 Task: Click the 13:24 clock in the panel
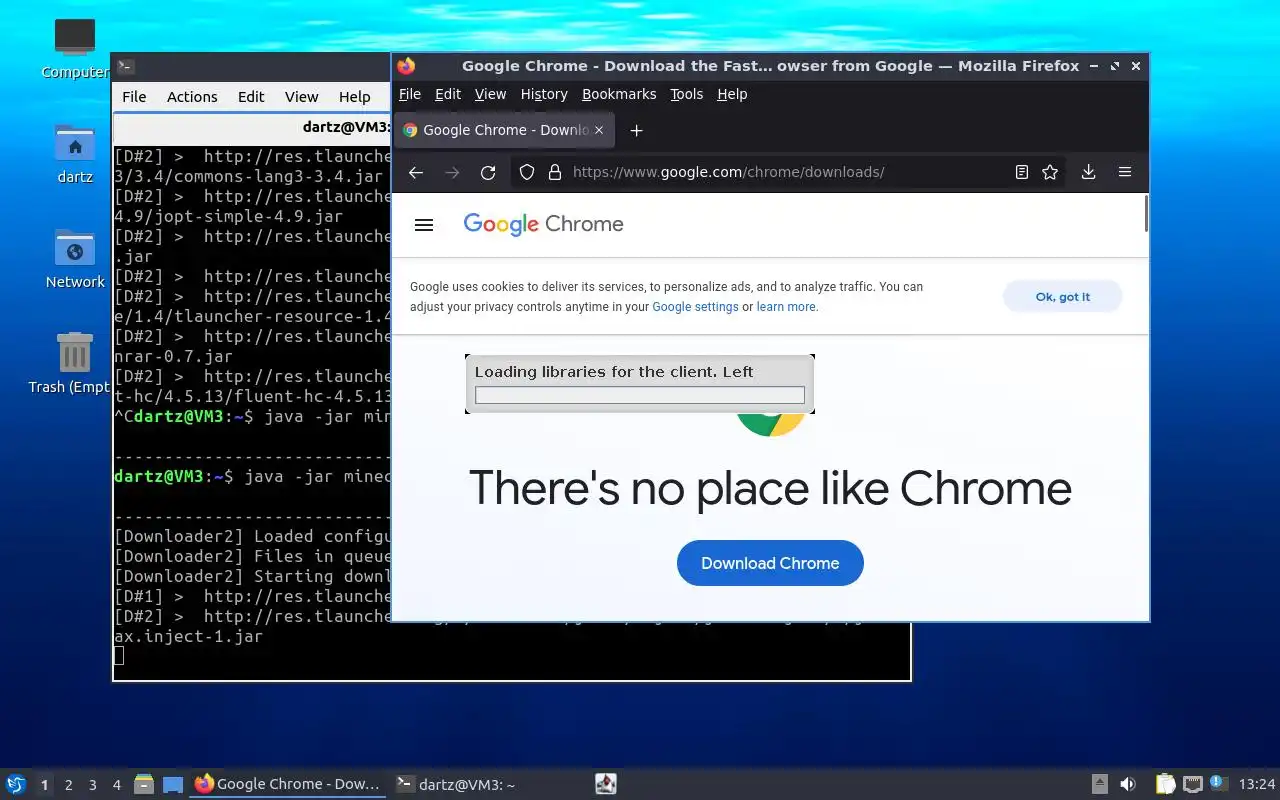coord(1257,785)
